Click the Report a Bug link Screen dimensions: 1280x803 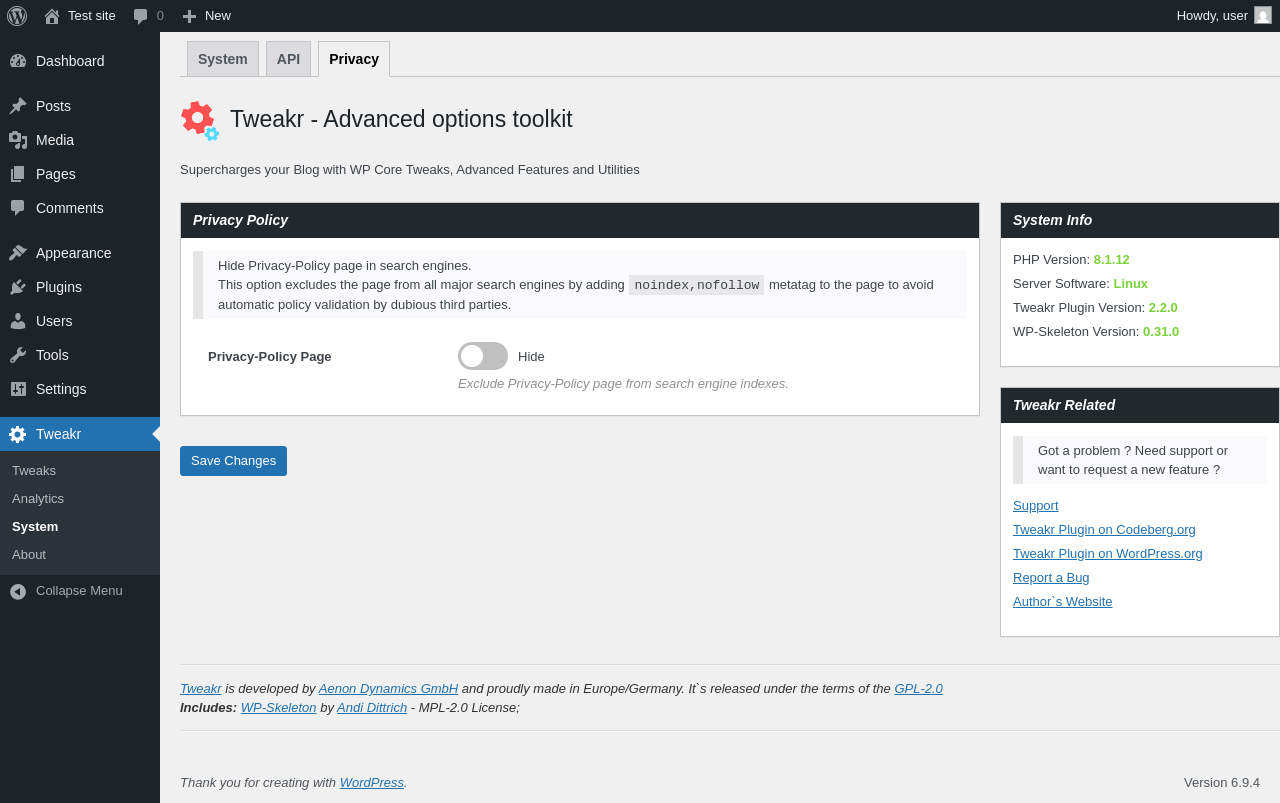click(x=1051, y=578)
